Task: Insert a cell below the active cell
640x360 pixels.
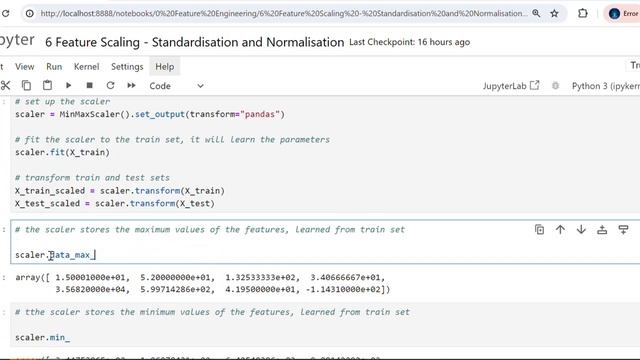Action: point(623,229)
